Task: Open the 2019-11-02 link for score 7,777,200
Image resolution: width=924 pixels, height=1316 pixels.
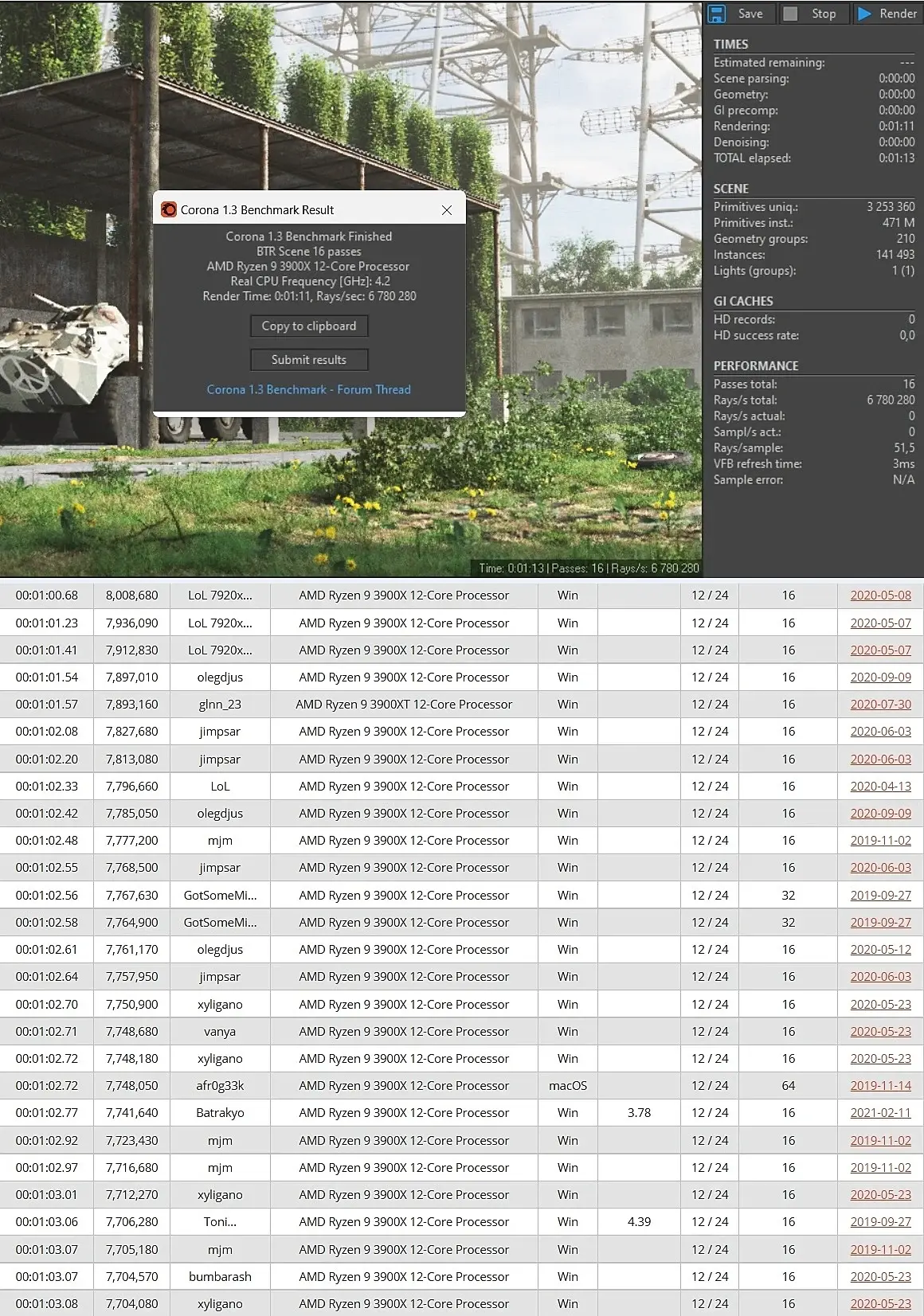Action: click(880, 841)
